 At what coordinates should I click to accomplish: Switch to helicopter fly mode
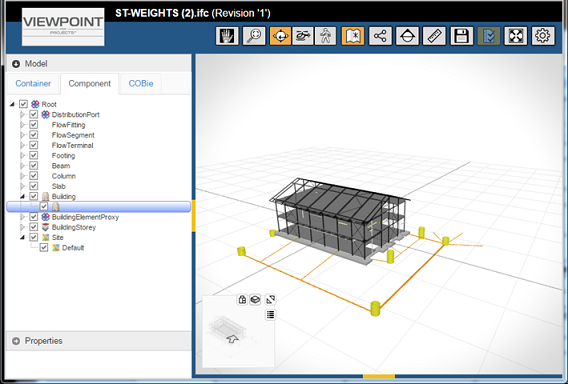(x=303, y=36)
